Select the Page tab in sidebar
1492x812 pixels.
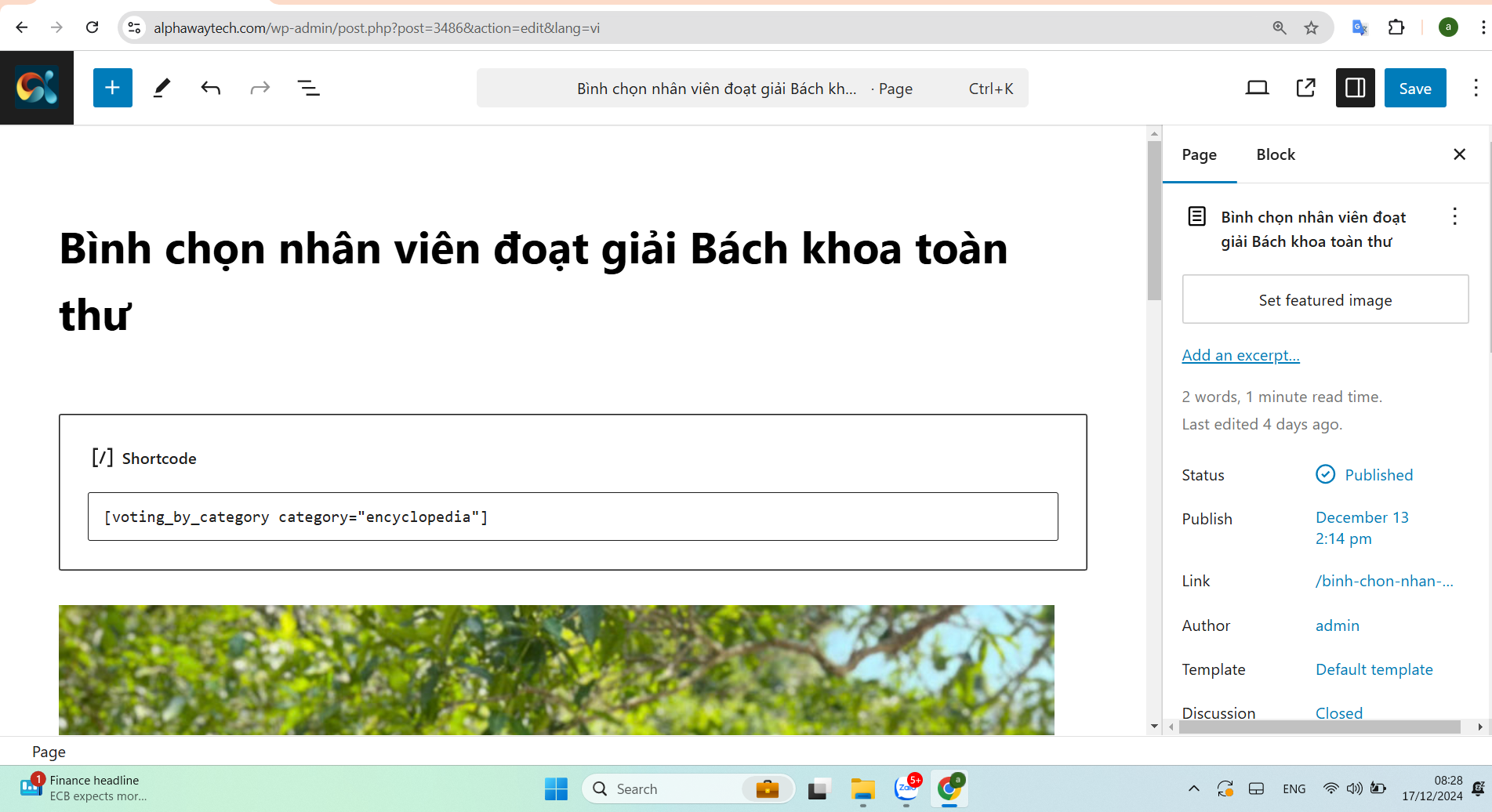pos(1199,154)
